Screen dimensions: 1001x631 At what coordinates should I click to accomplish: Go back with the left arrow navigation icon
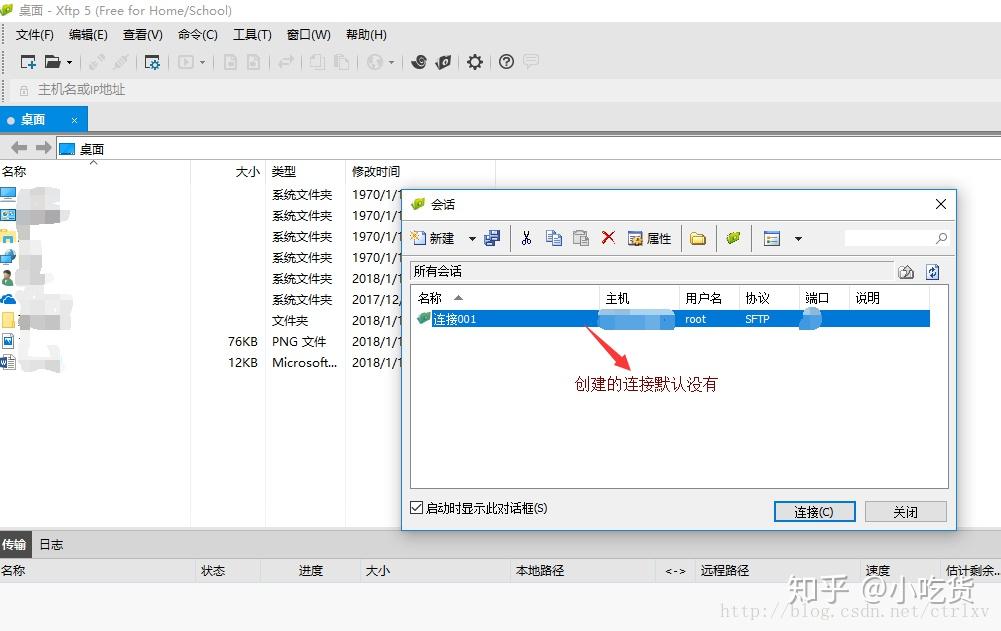[x=19, y=148]
